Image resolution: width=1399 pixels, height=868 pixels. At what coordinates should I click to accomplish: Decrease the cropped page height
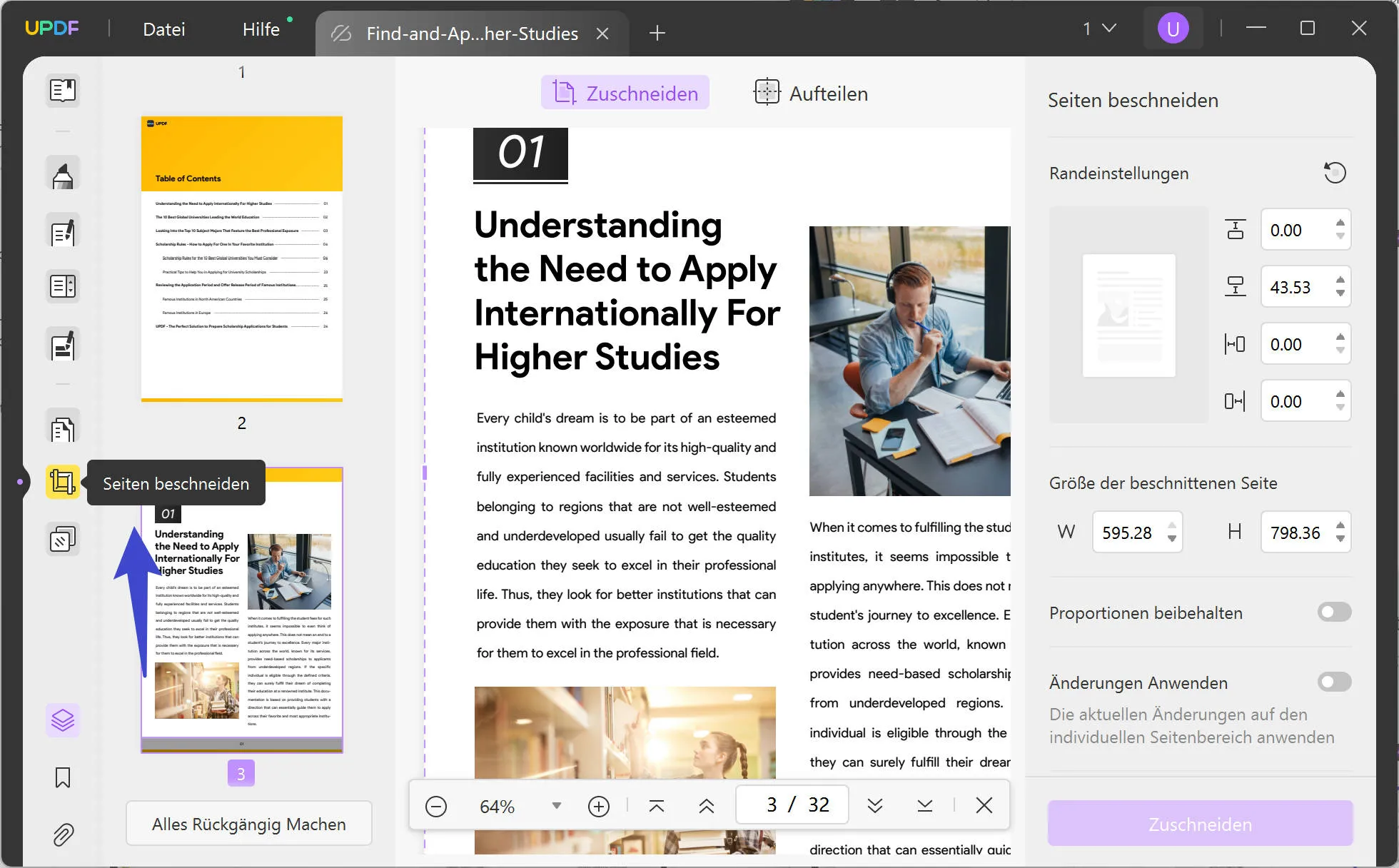[x=1340, y=539]
